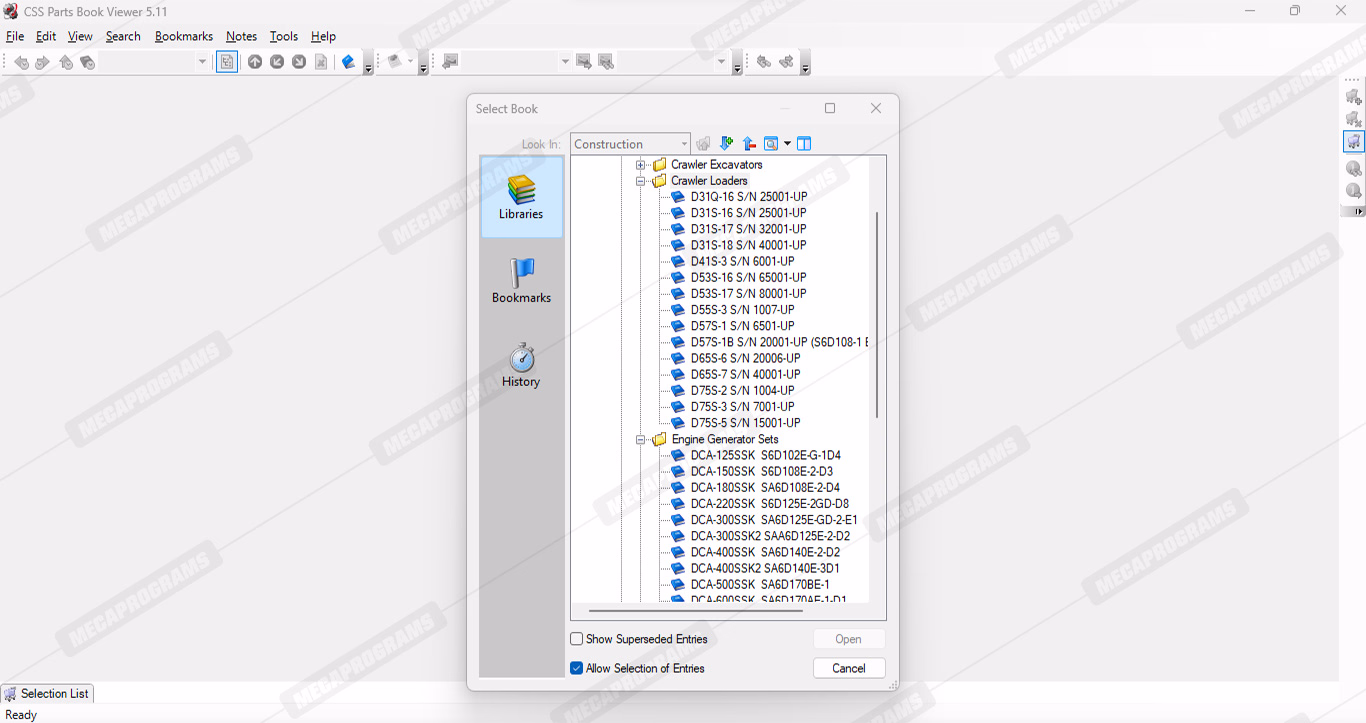Click the tree view toolbar icon
Image resolution: width=1366 pixels, height=723 pixels.
(x=227, y=62)
